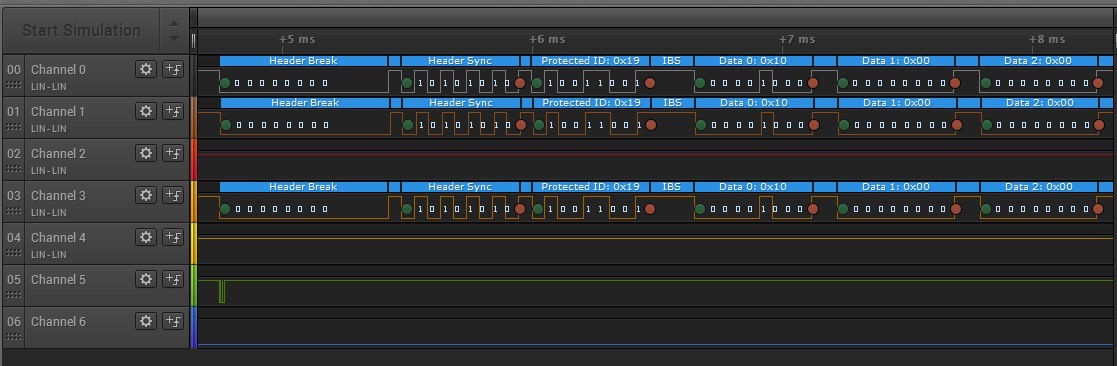
Task: Select Channel 6 drag handle dots
Action: tap(14, 337)
